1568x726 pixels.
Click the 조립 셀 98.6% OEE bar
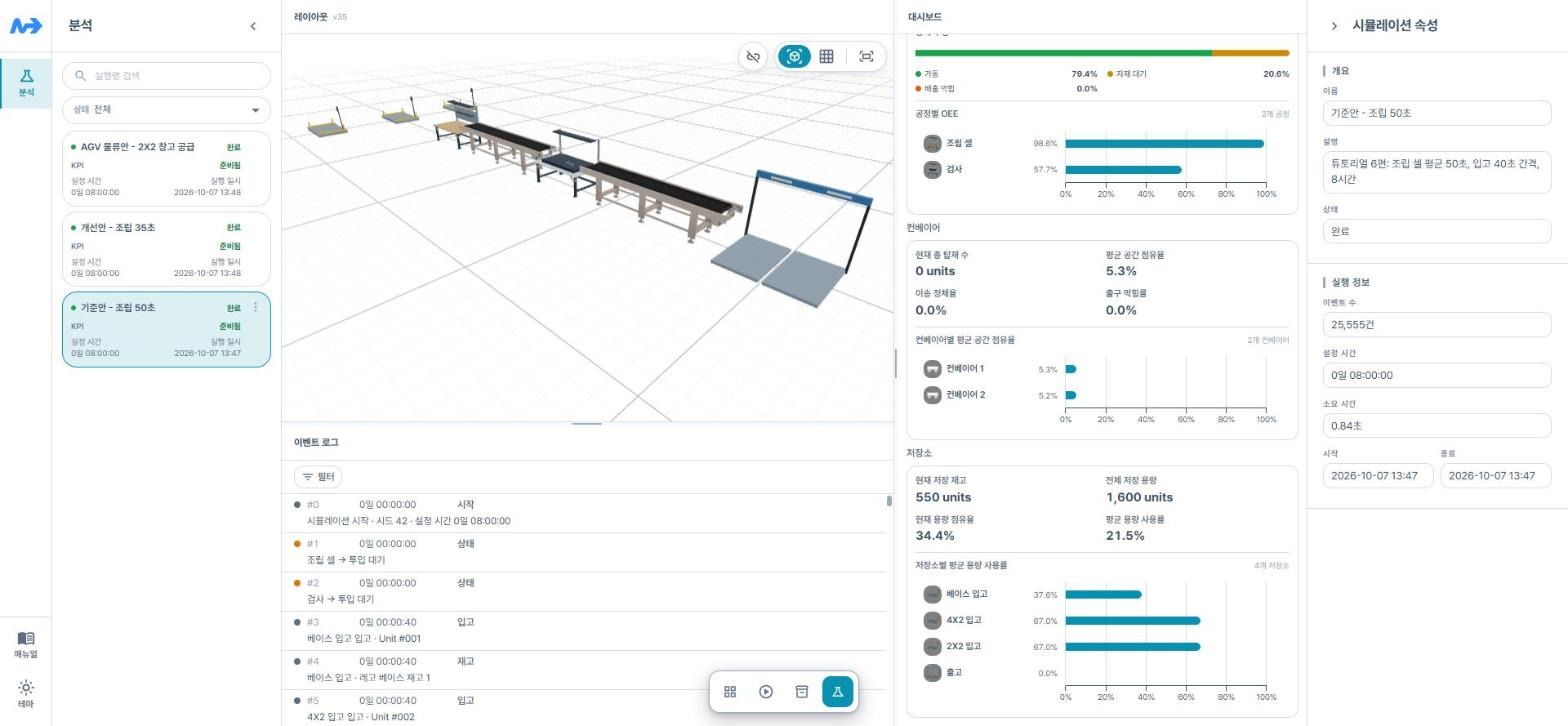point(1164,144)
